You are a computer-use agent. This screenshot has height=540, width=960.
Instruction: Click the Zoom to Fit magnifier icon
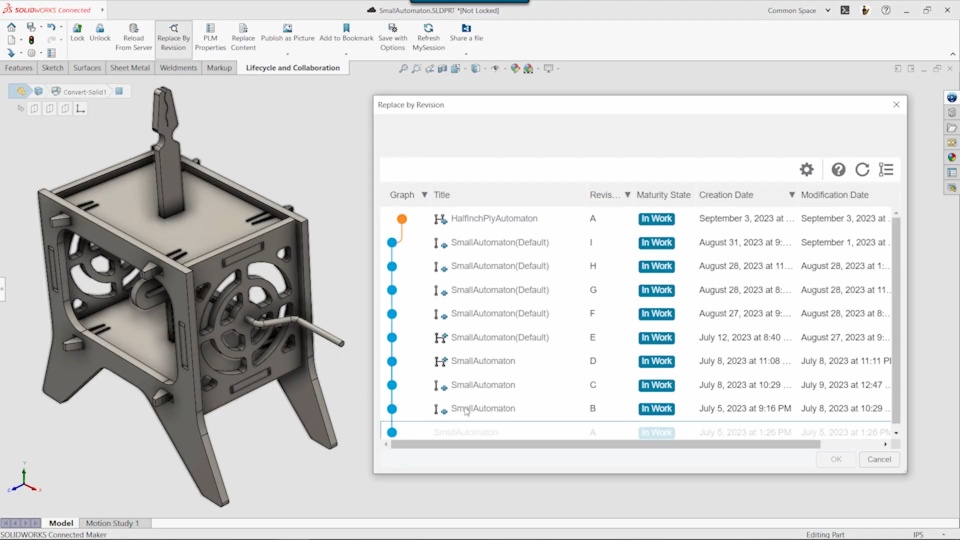click(x=403, y=69)
